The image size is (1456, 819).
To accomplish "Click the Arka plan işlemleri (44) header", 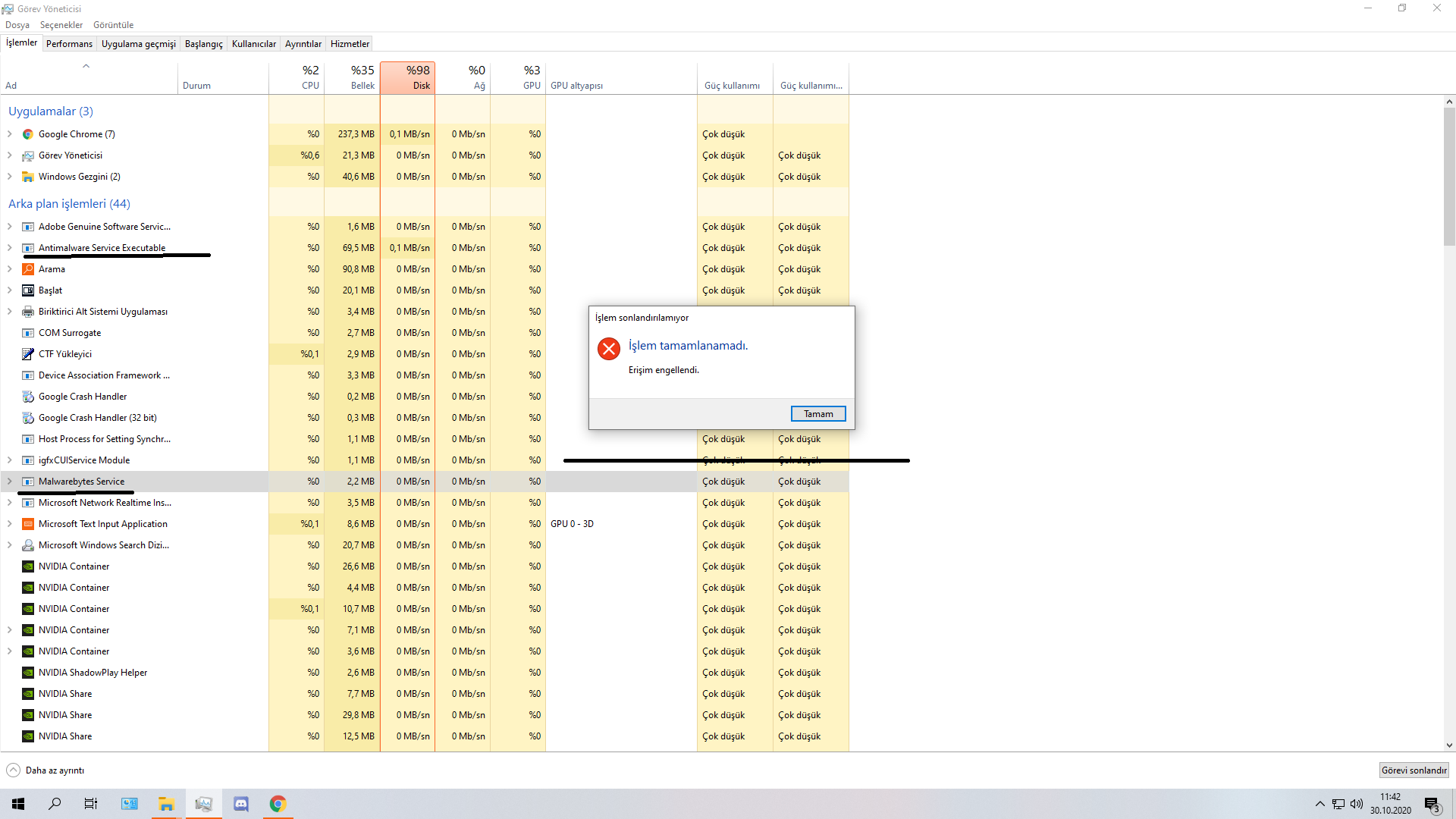I will coord(69,204).
